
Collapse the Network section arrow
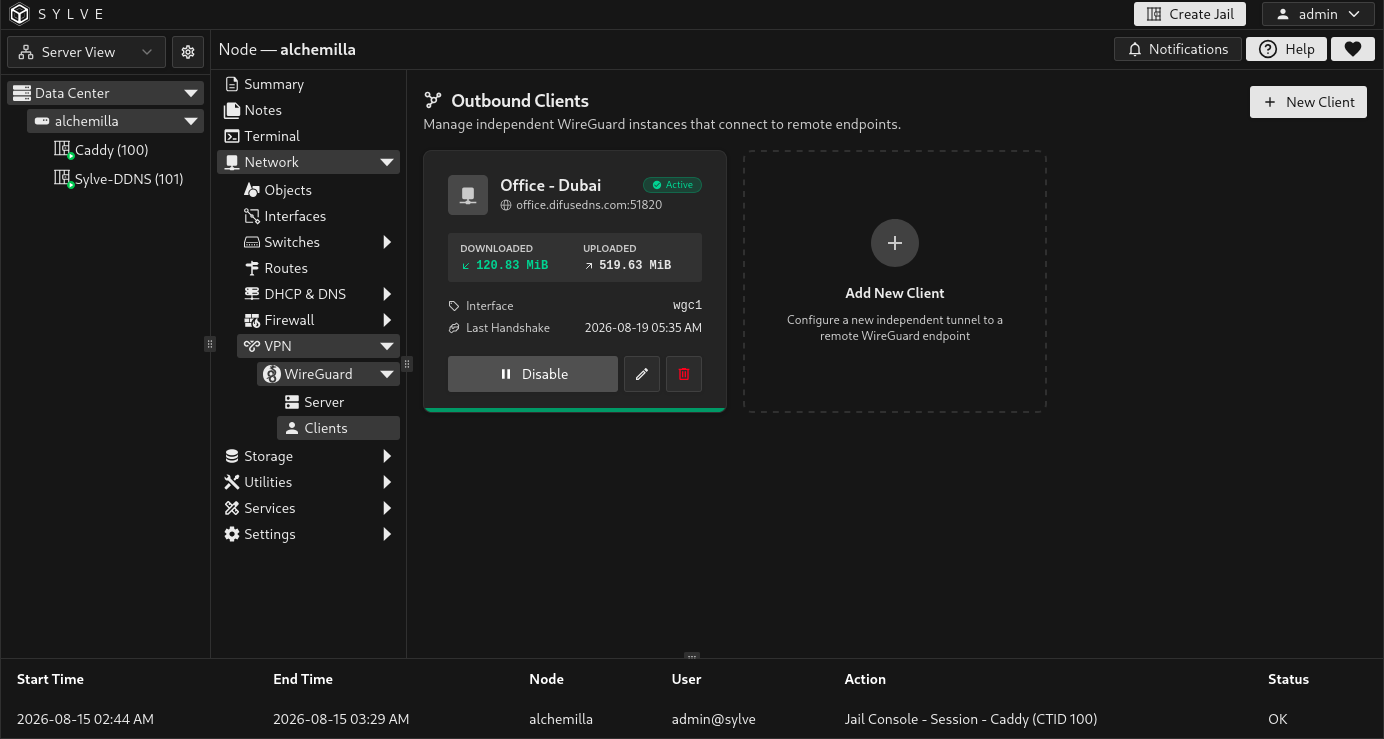coord(387,162)
